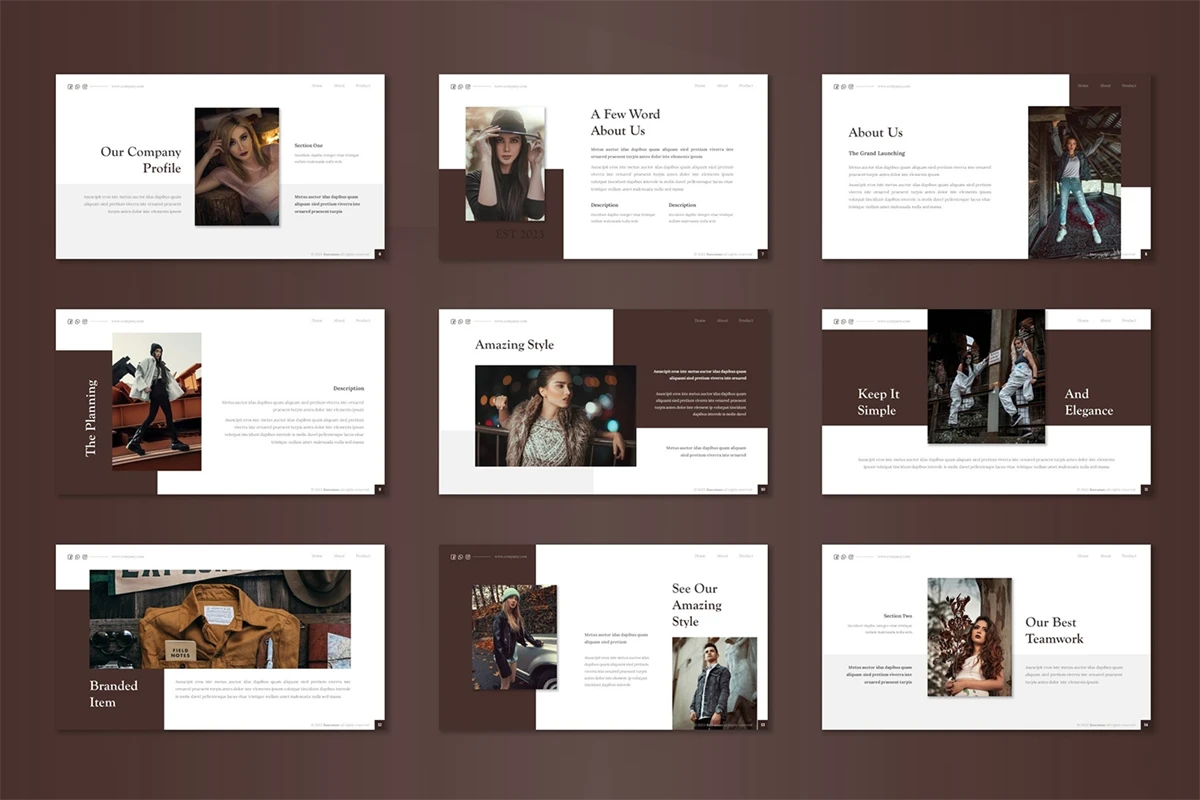Viewport: 1200px width, 800px height.
Task: Click Facebook icon on Our Best Teamwork slide
Action: point(837,556)
